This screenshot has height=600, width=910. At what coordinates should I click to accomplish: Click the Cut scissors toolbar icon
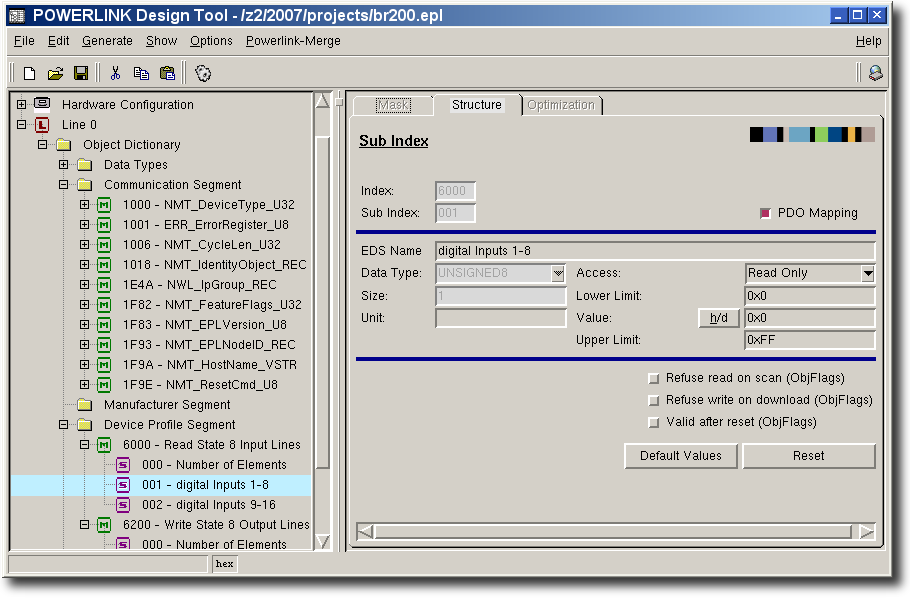(x=115, y=73)
